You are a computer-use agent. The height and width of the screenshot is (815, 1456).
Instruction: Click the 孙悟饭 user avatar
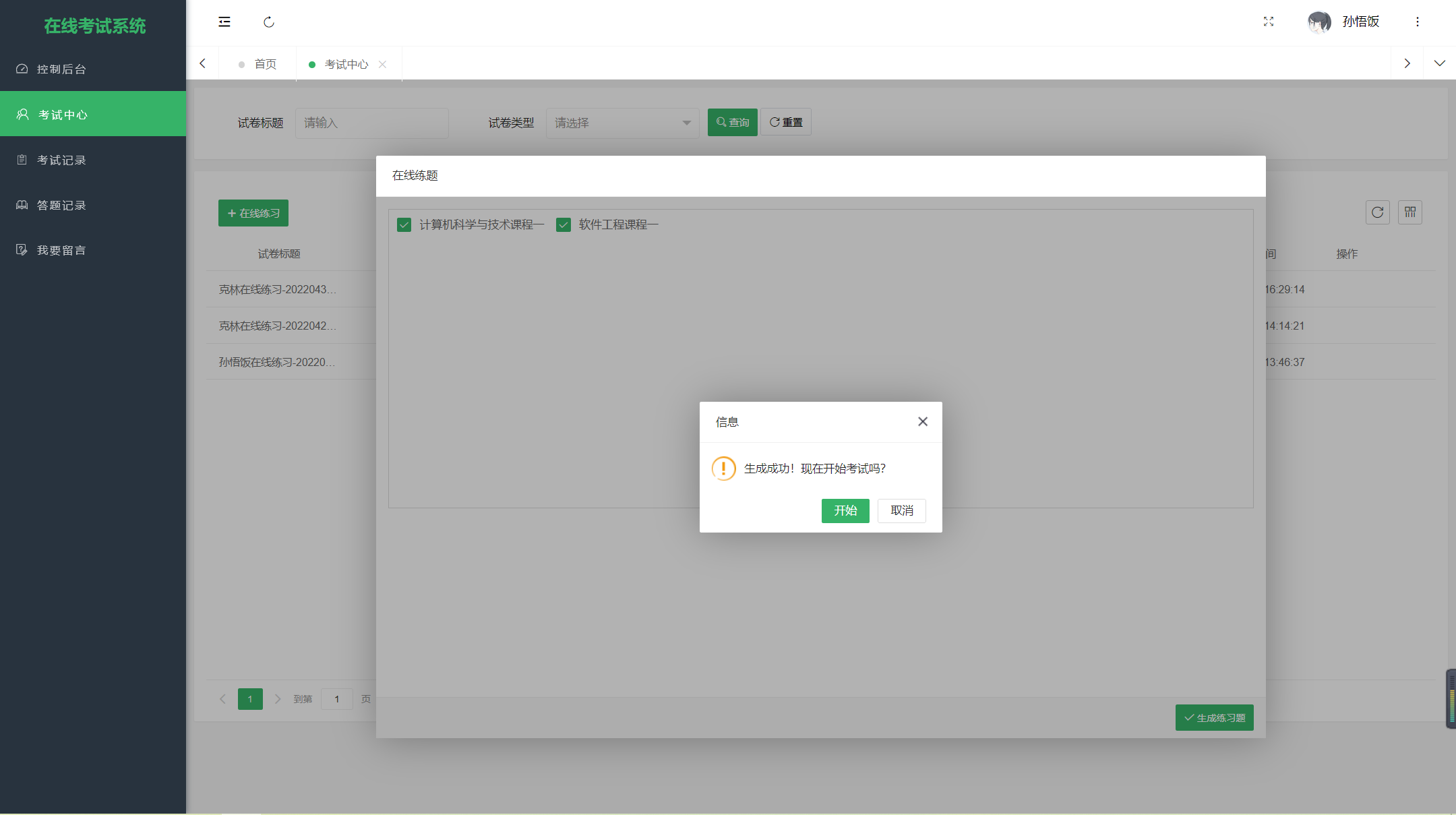1319,22
